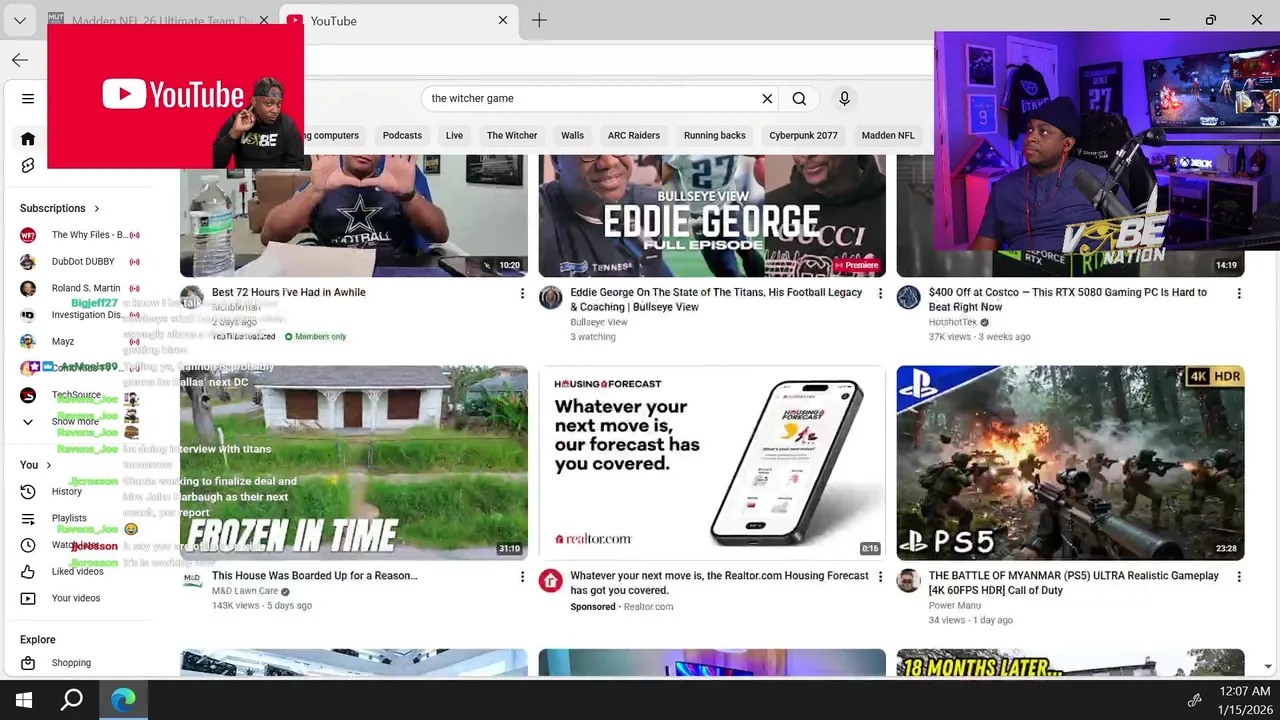This screenshot has height=720, width=1280.
Task: Open TechSource subscription
Action: tap(75, 395)
